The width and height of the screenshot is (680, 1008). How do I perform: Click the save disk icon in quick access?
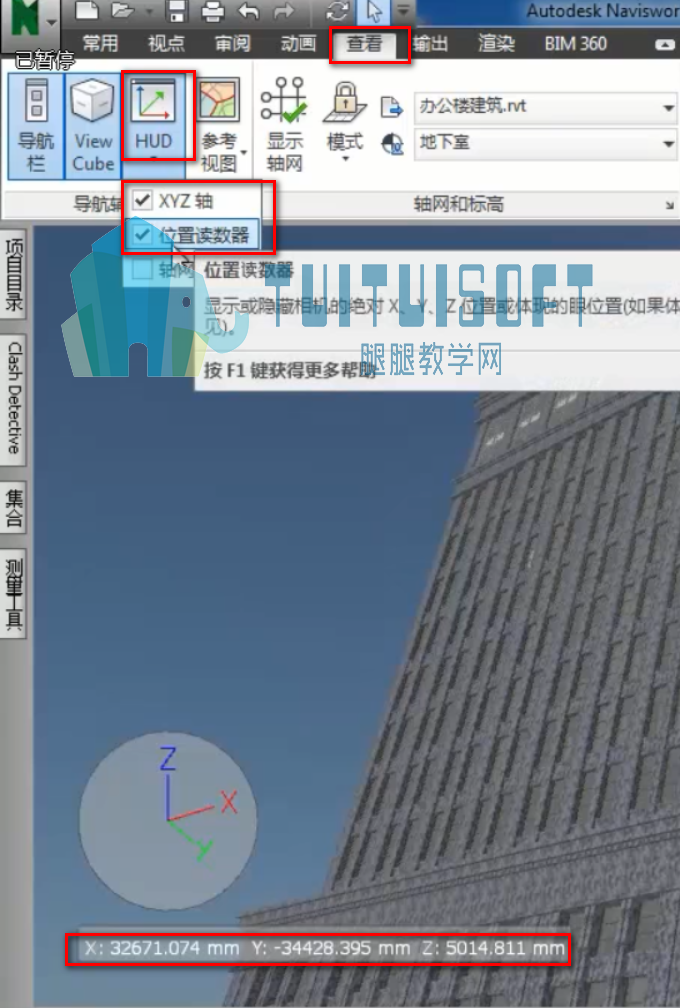[176, 11]
